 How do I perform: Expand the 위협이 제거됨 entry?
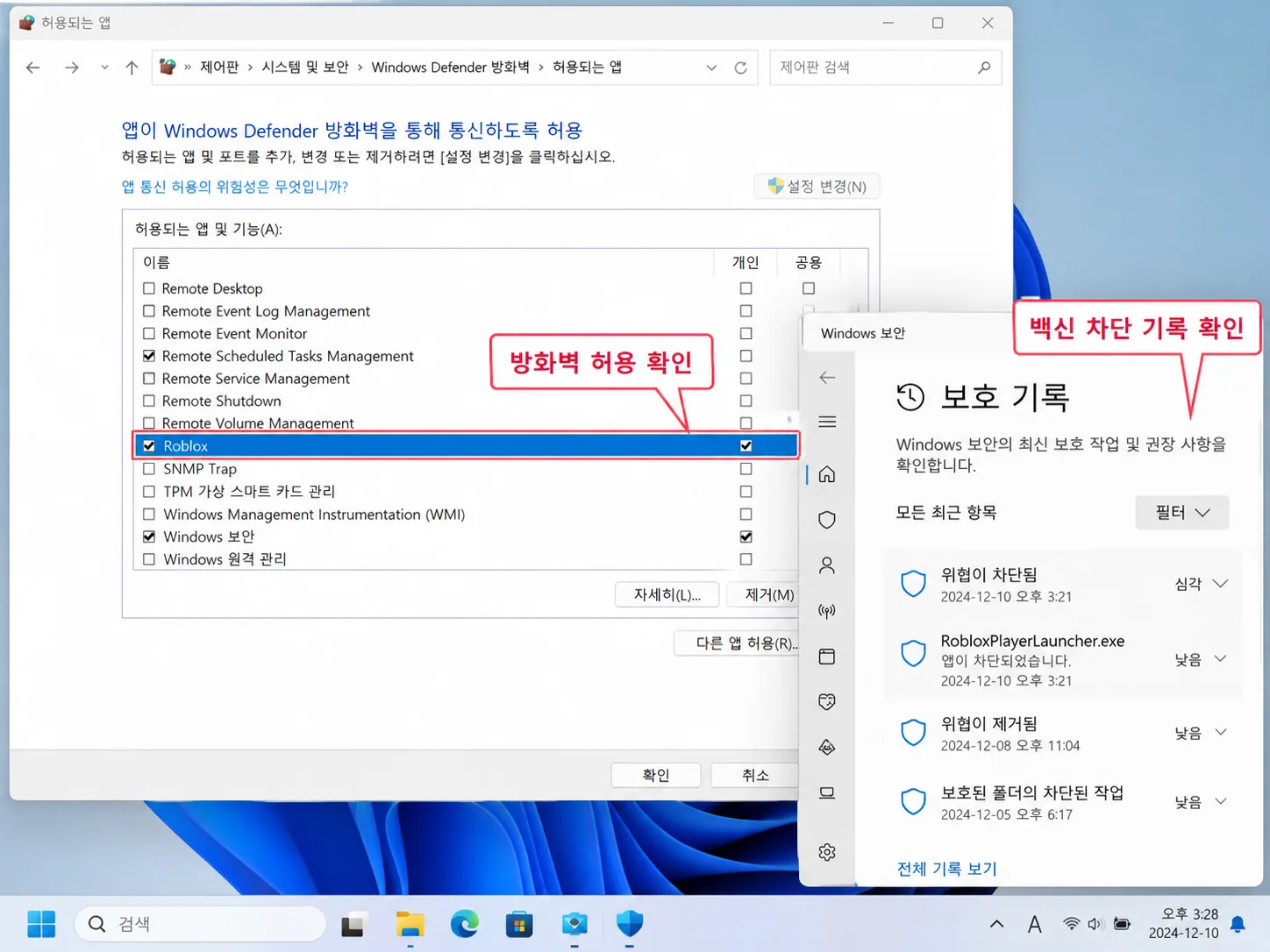[1221, 733]
